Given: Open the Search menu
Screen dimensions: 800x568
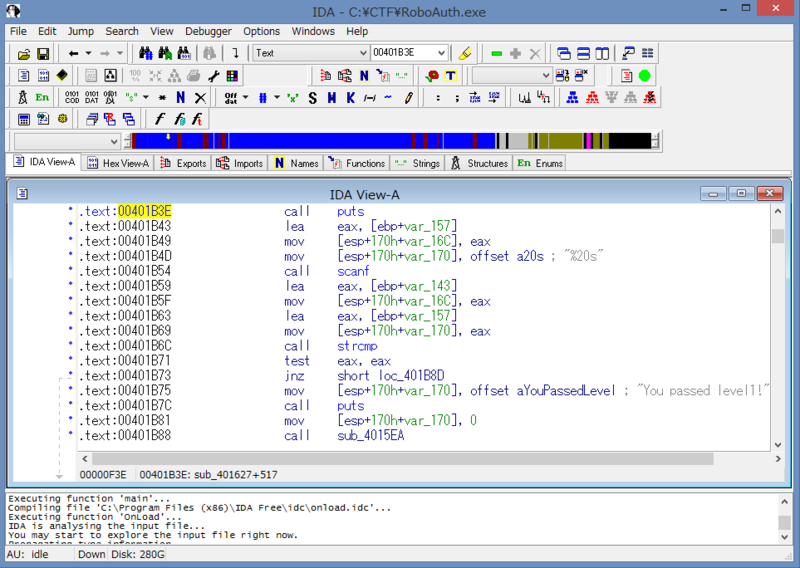Looking at the screenshot, I should click(122, 31).
